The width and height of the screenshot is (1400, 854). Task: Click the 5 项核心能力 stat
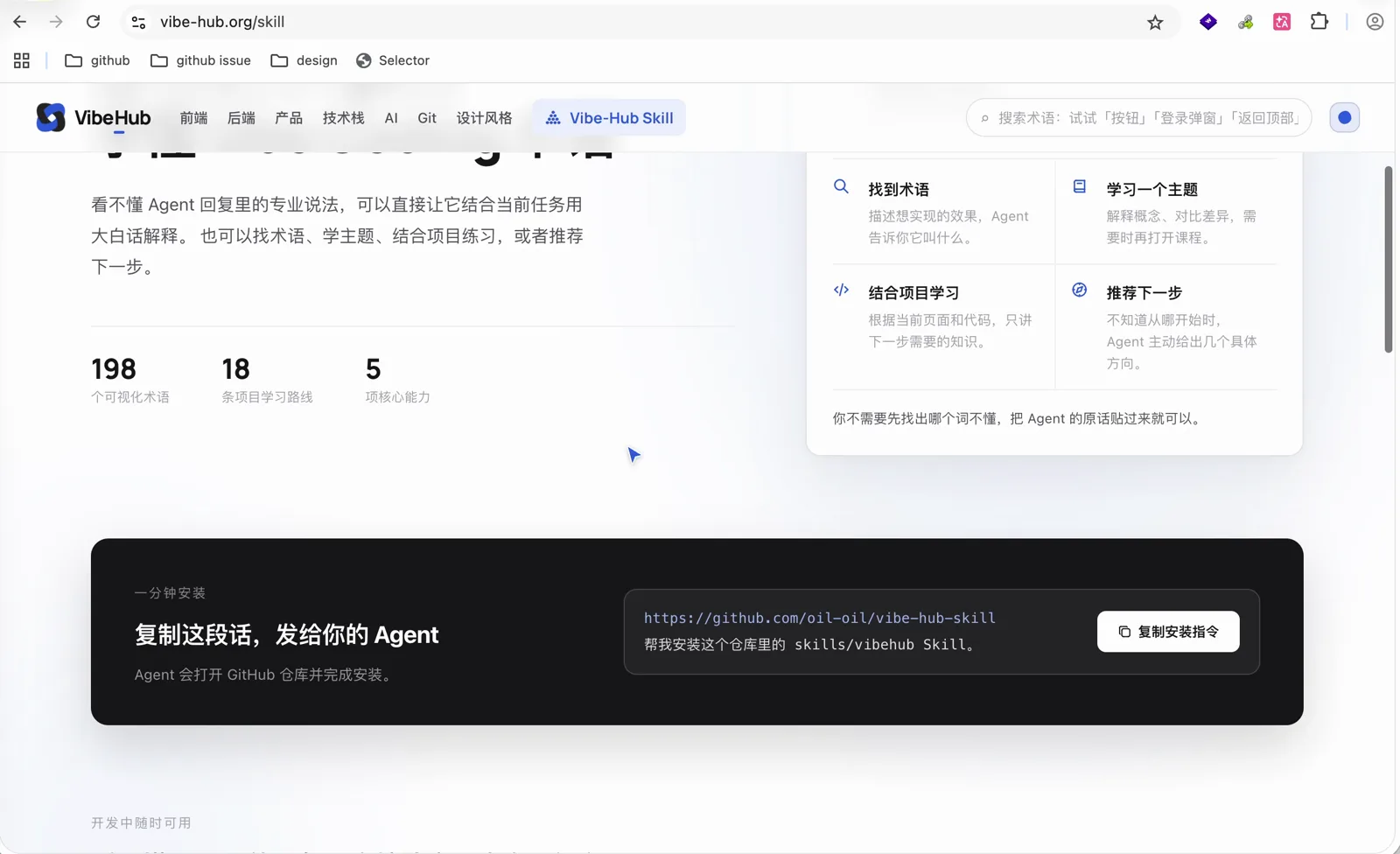[397, 380]
